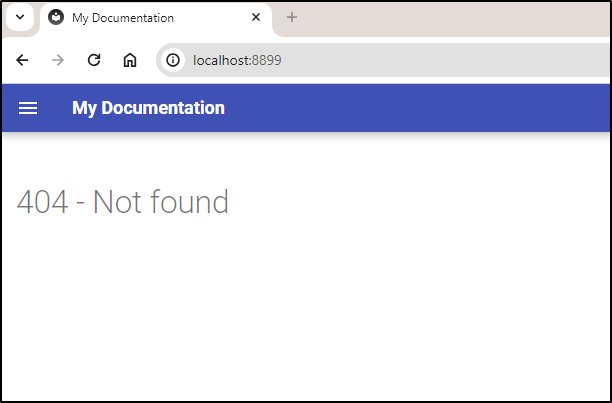This screenshot has height=403, width=612.
Task: Focus the localhost:8899 address bar
Action: coord(384,60)
